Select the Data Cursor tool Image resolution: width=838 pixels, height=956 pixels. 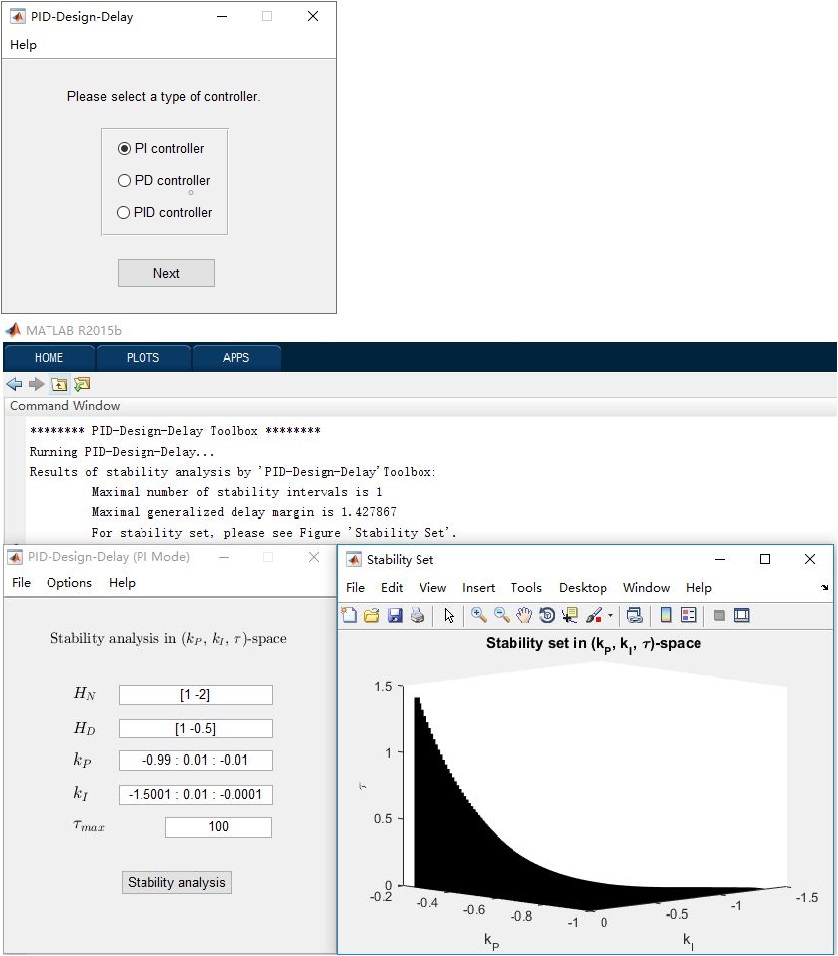click(570, 616)
